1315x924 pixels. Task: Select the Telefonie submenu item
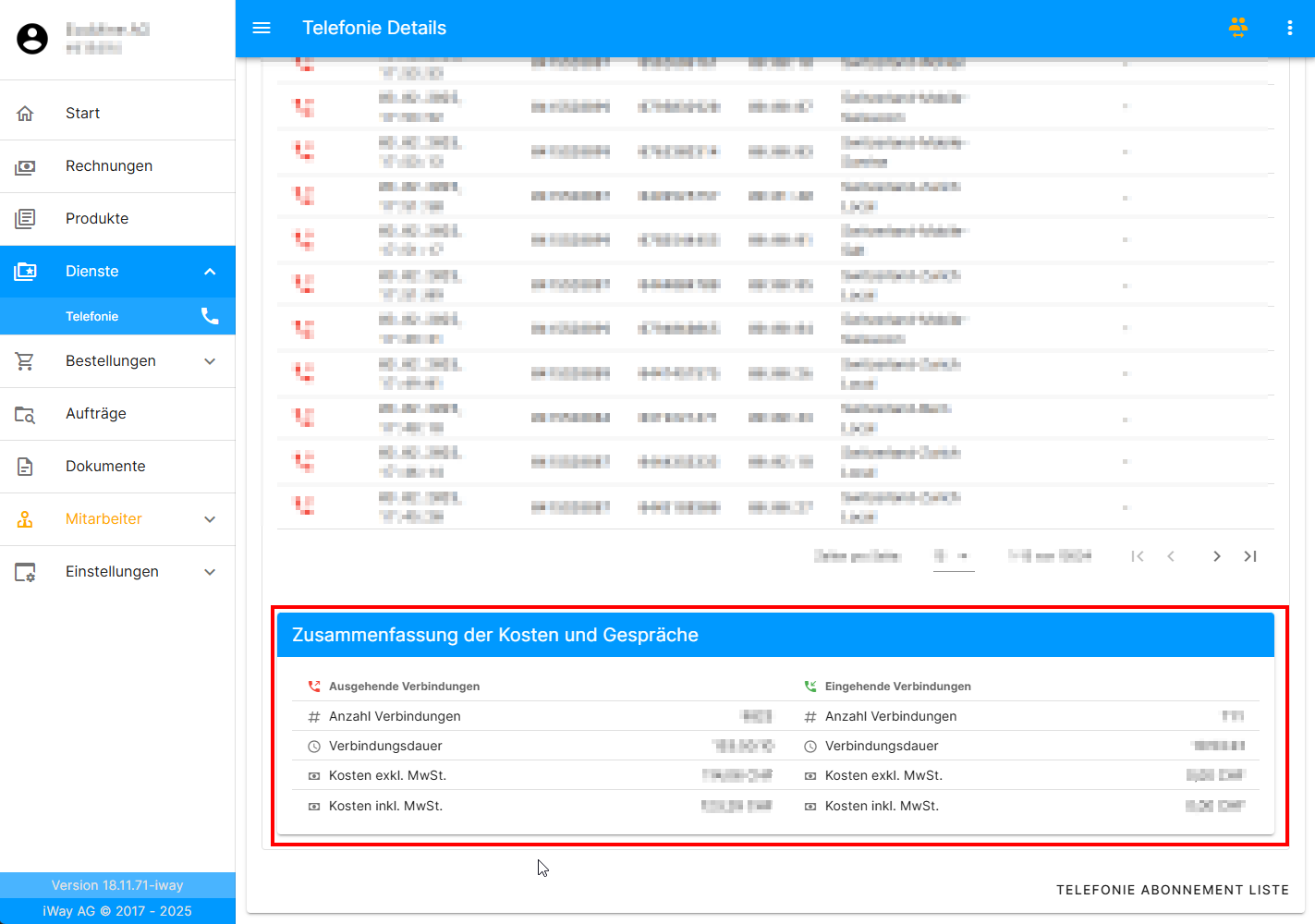(x=118, y=316)
